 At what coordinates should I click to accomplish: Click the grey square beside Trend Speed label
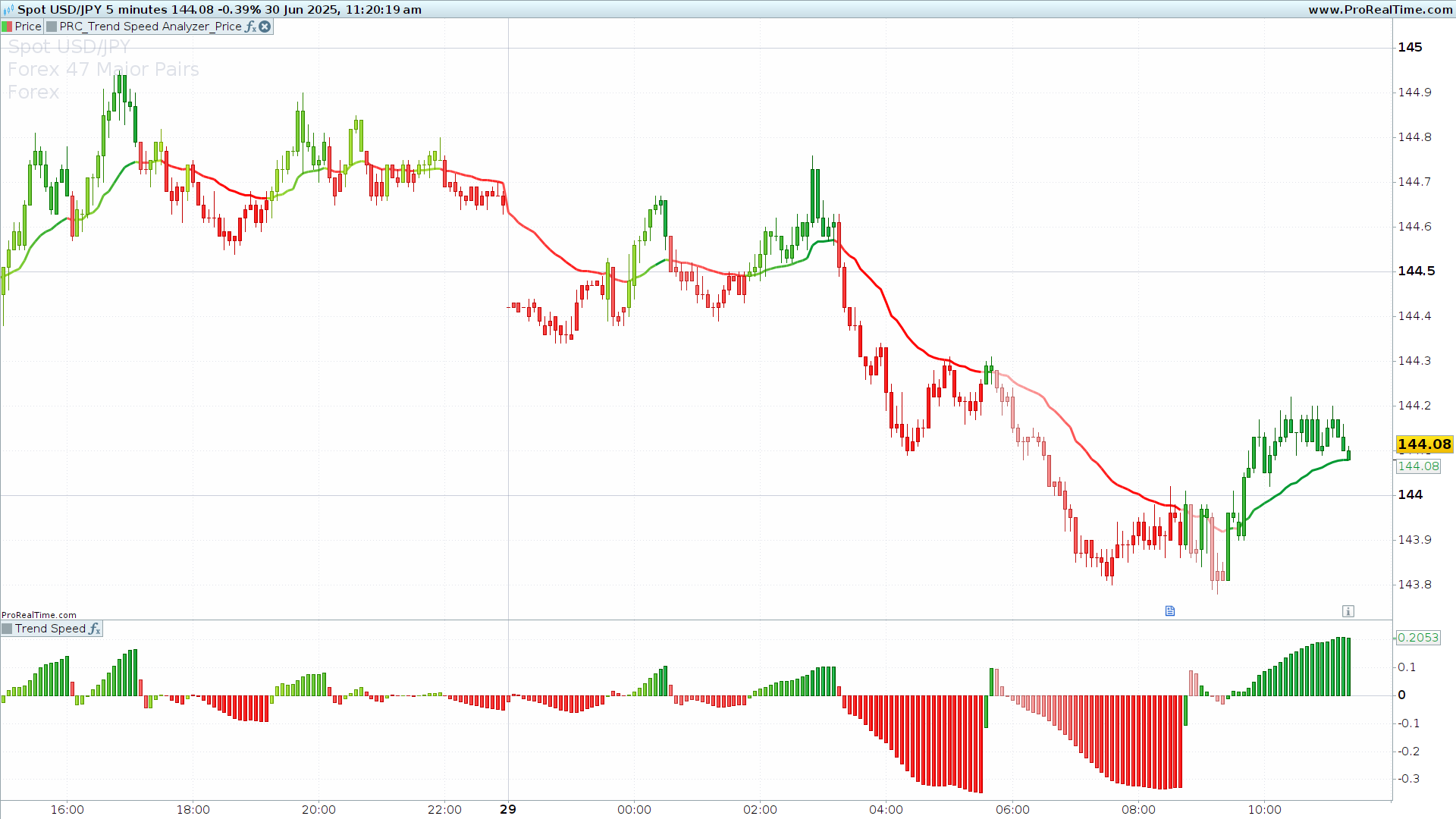pyautogui.click(x=7, y=629)
